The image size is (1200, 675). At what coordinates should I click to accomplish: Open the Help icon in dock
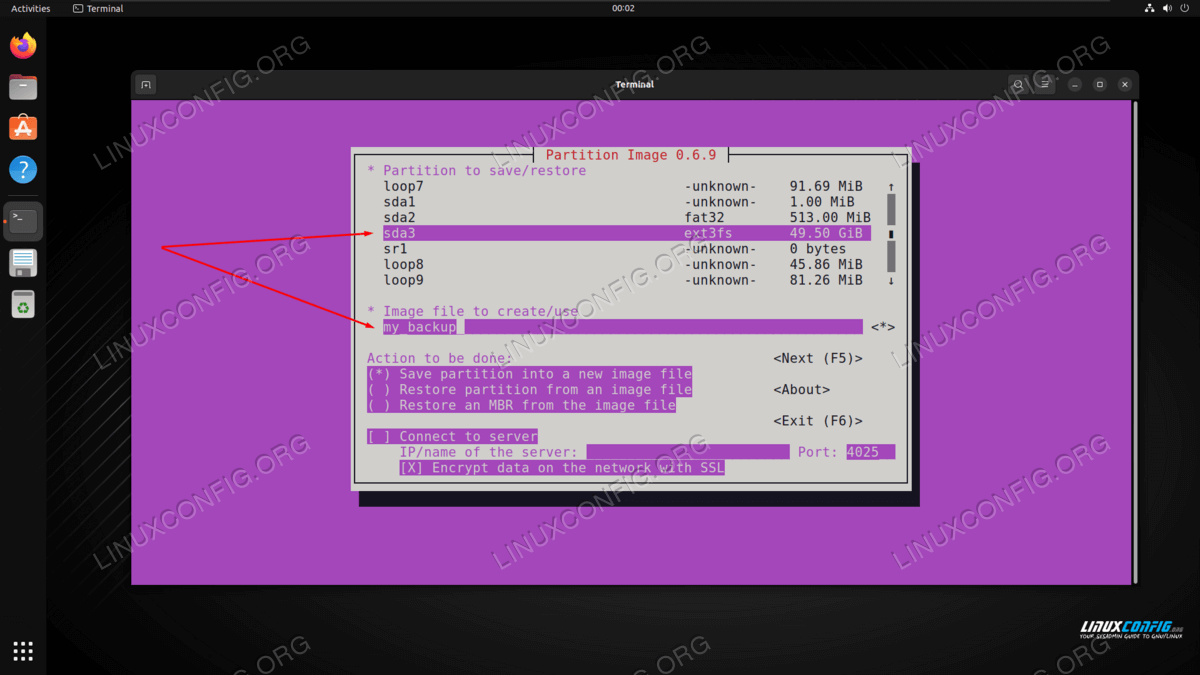pos(23,169)
